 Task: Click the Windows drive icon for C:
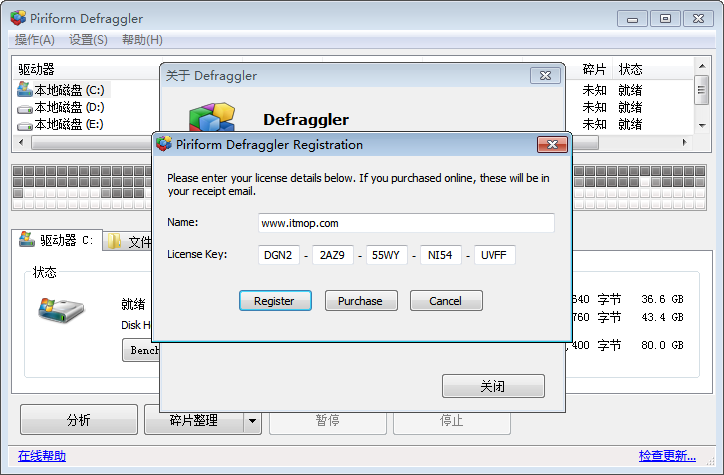tap(24, 89)
